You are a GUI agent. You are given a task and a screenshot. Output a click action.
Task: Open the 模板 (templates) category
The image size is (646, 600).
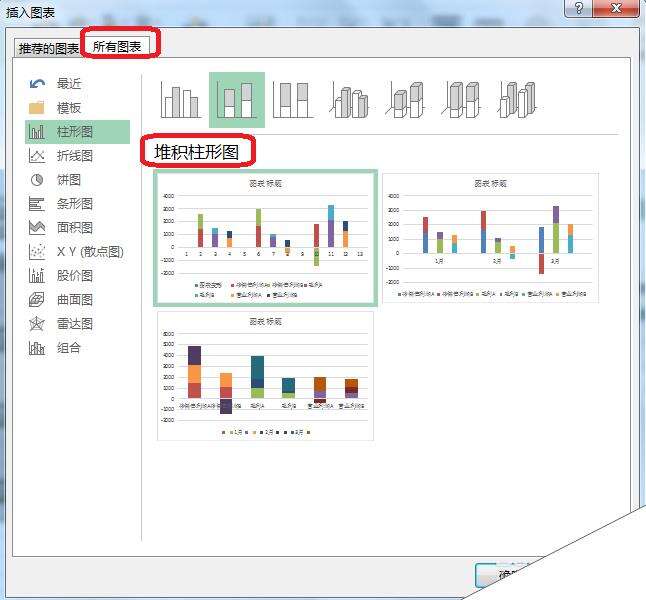77,108
